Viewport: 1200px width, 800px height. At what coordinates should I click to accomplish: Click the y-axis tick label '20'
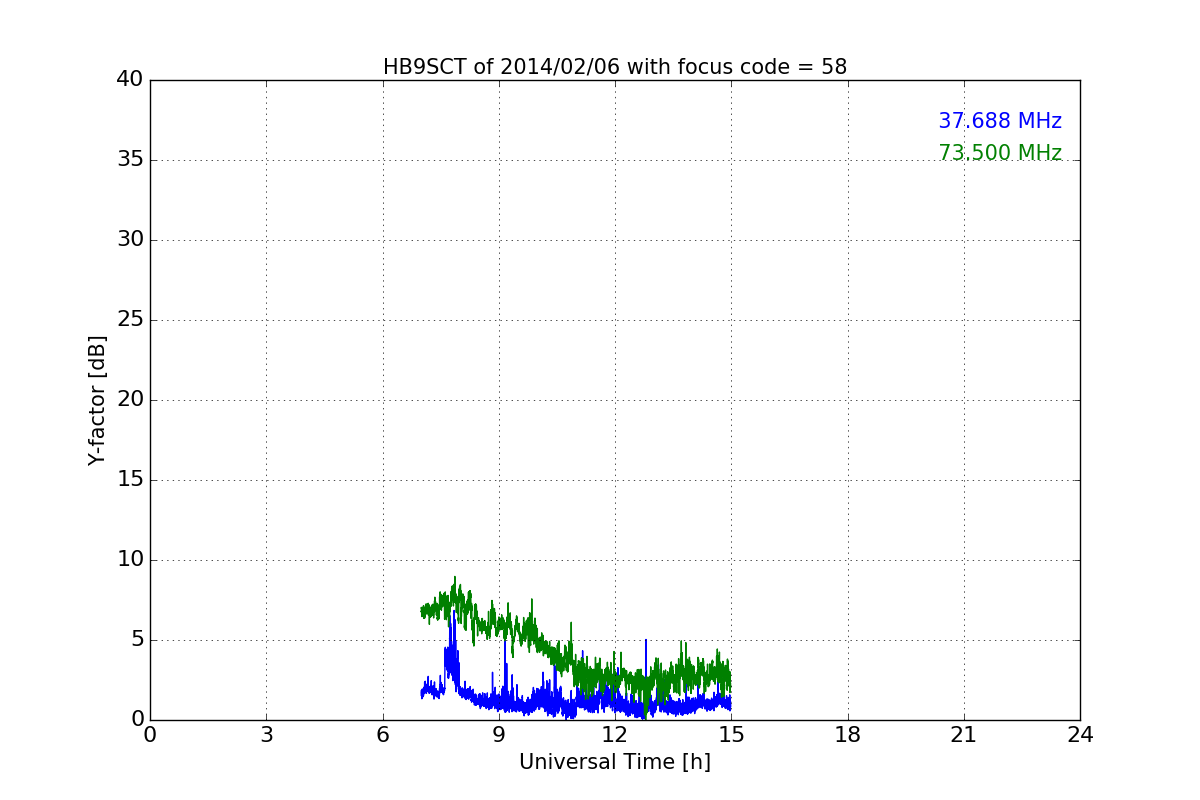point(130,400)
